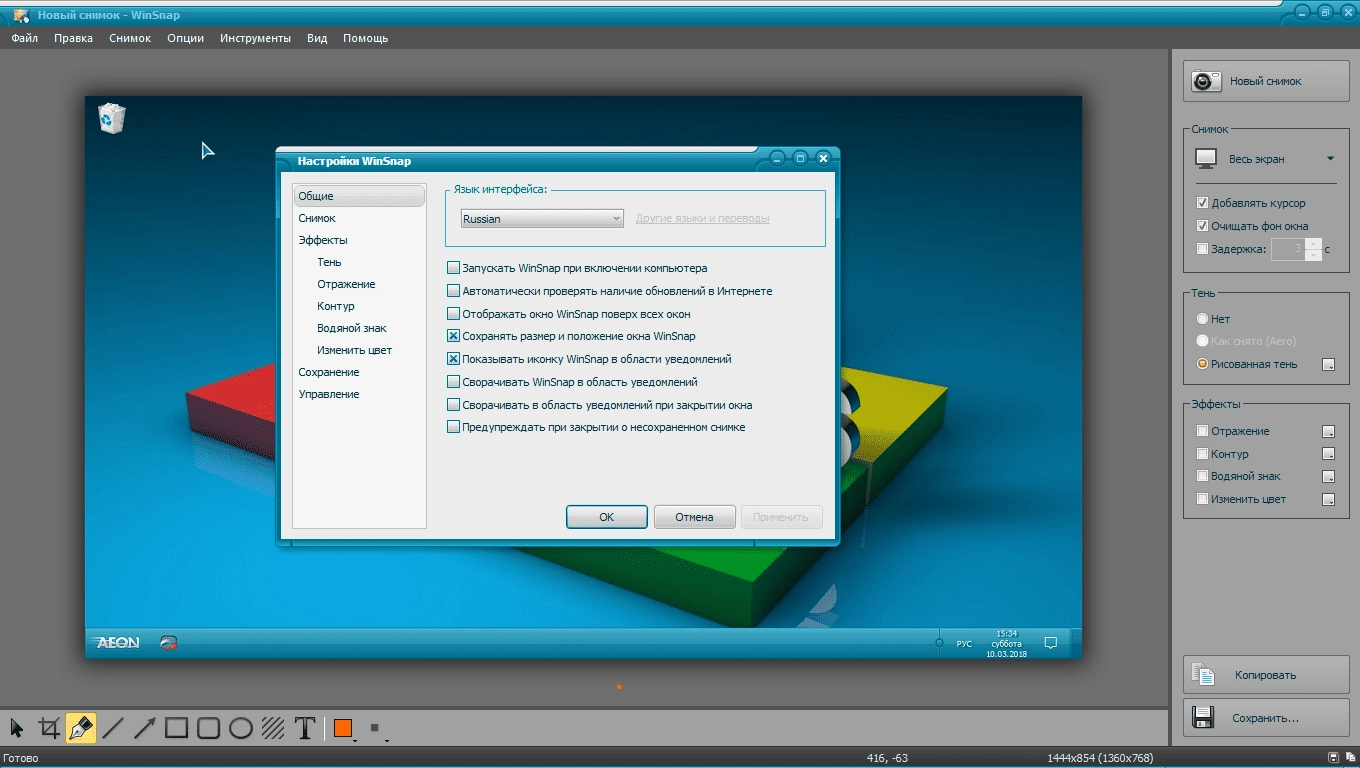Open the Опции menu
The image size is (1360, 768).
coord(185,38)
